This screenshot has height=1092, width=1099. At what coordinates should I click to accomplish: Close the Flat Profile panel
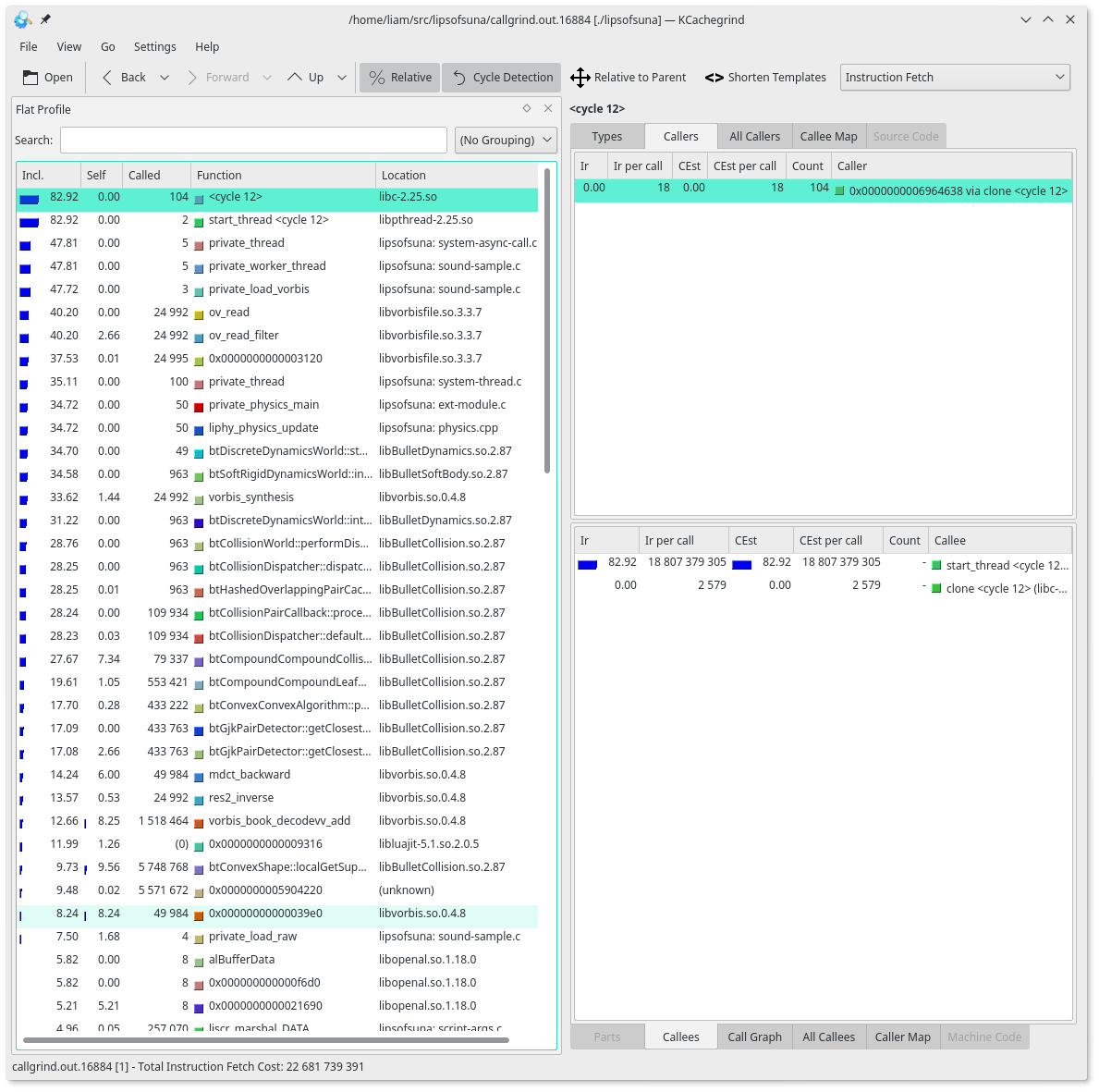point(548,109)
